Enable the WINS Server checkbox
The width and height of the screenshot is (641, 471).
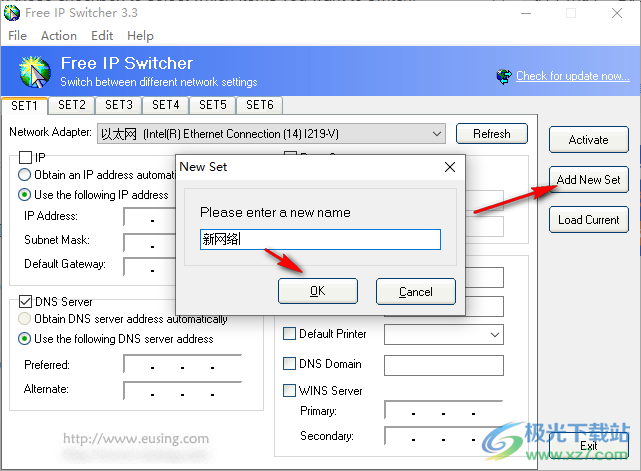[x=289, y=390]
